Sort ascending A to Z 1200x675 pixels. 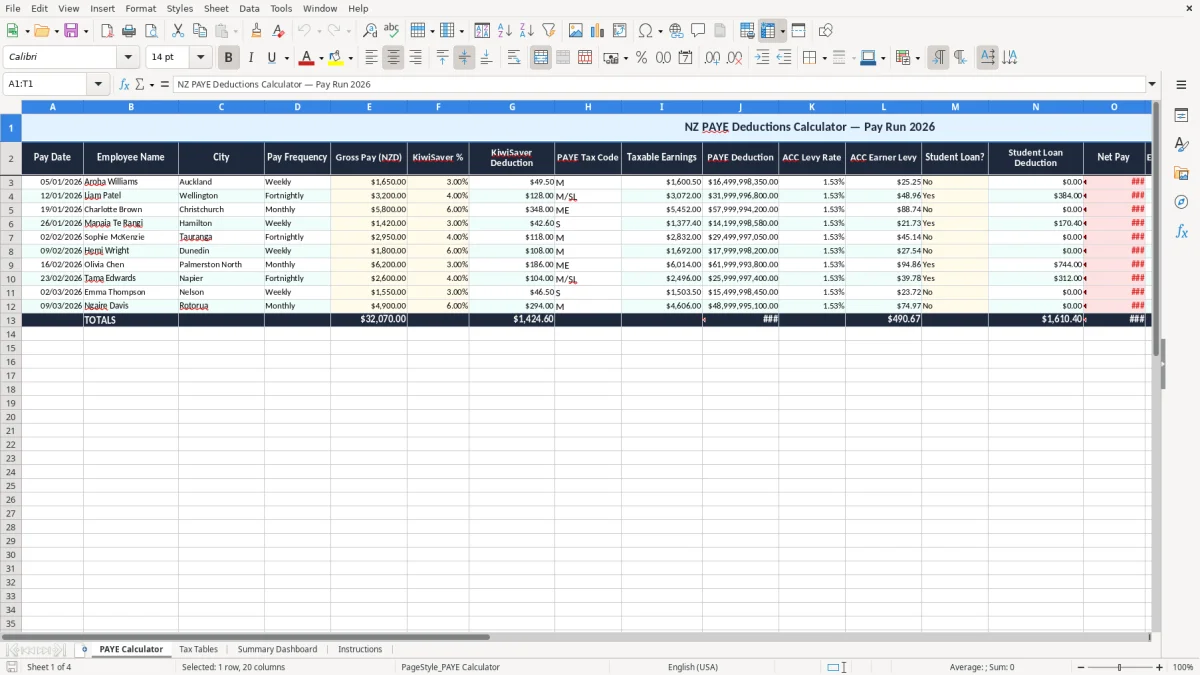(x=505, y=31)
